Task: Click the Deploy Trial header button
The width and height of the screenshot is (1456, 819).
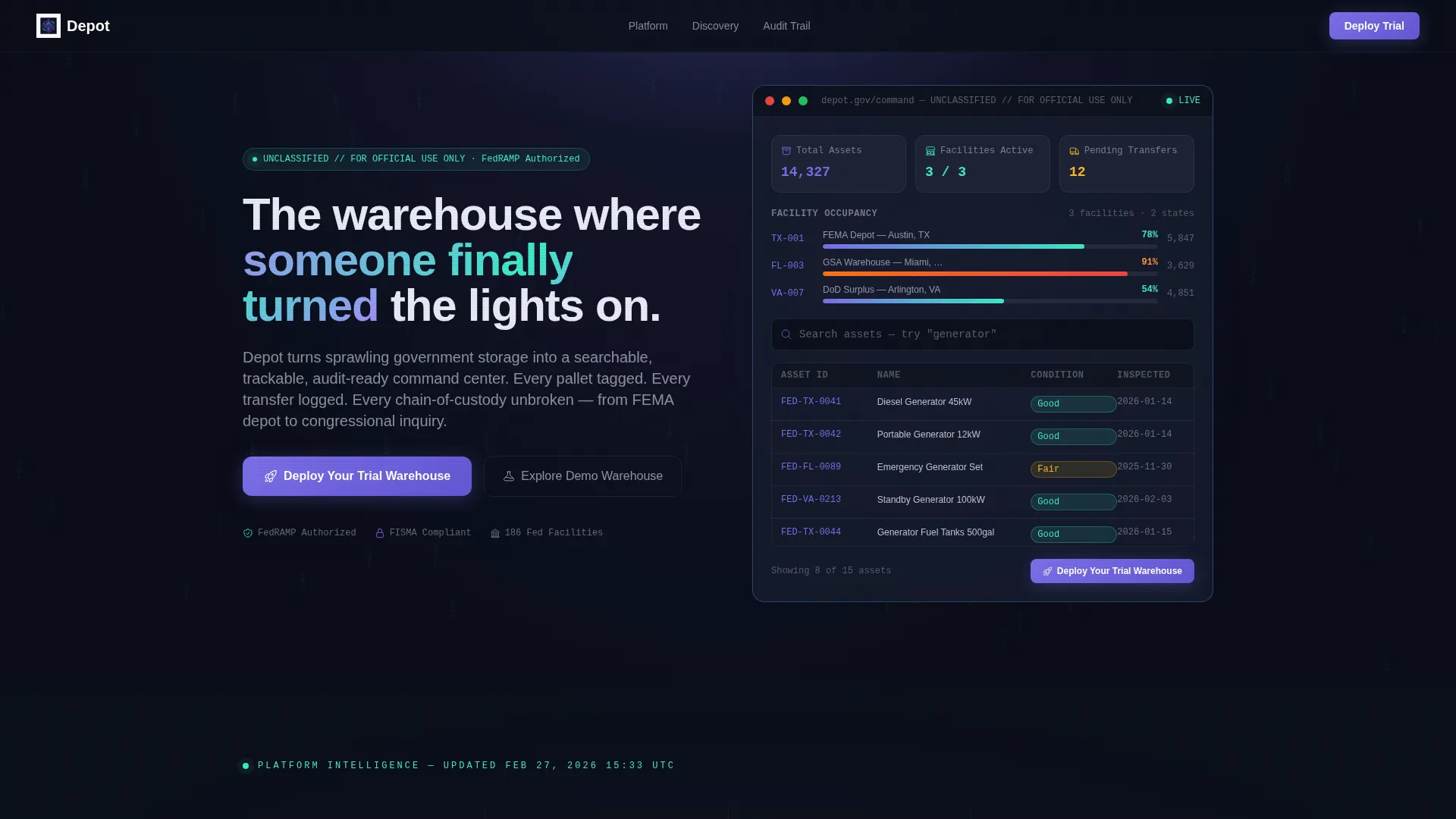Action: (1374, 26)
